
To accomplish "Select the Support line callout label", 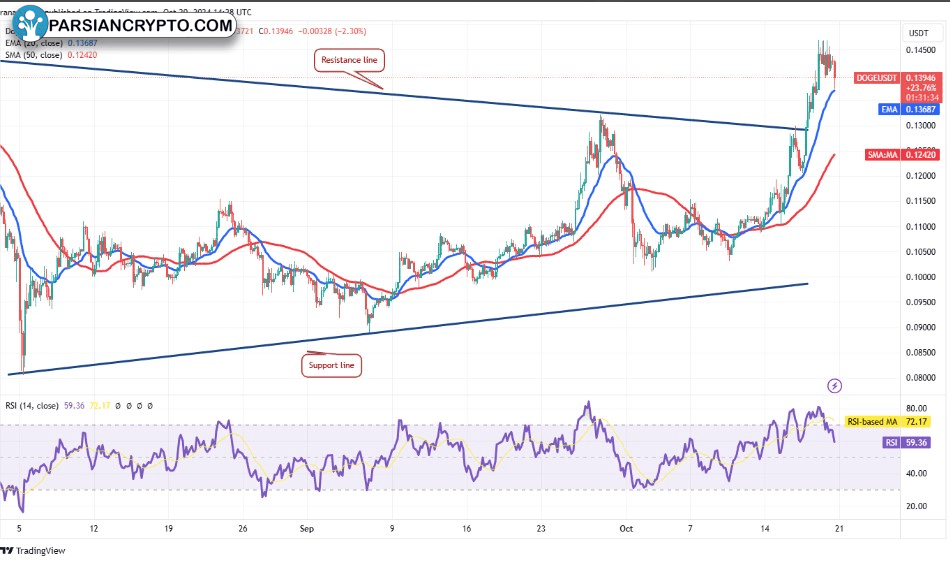I will coord(331,365).
